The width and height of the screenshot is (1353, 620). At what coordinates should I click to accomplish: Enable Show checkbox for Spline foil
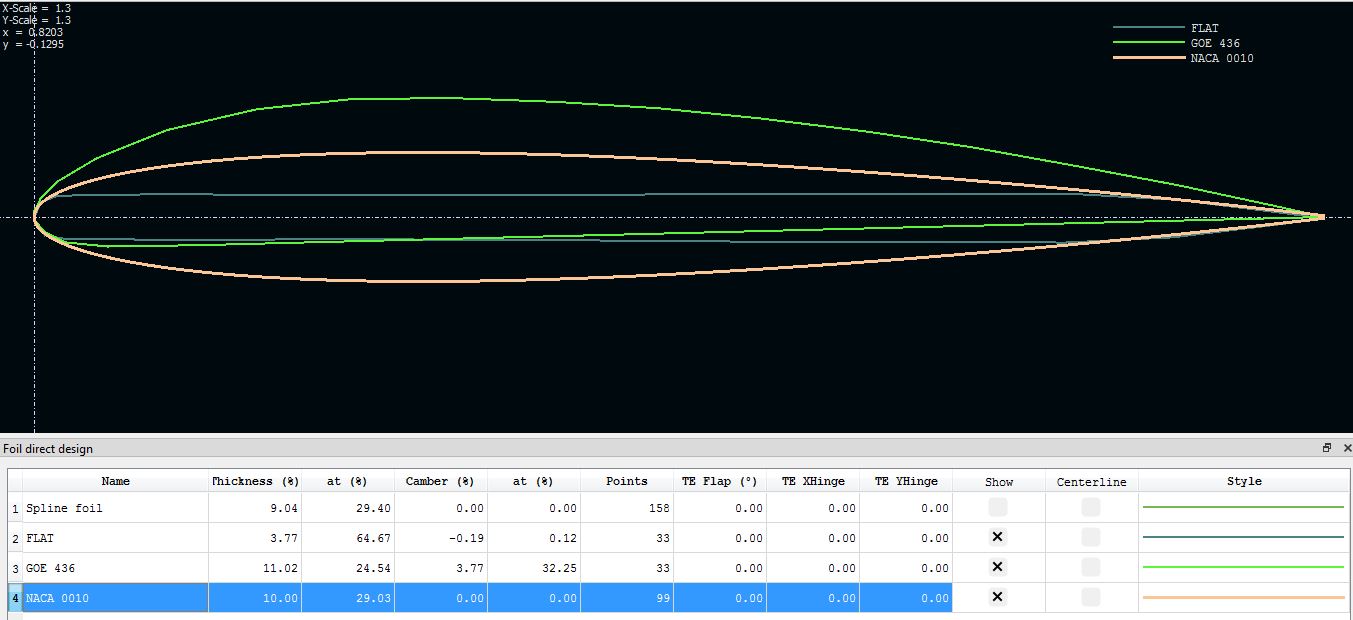pyautogui.click(x=997, y=508)
